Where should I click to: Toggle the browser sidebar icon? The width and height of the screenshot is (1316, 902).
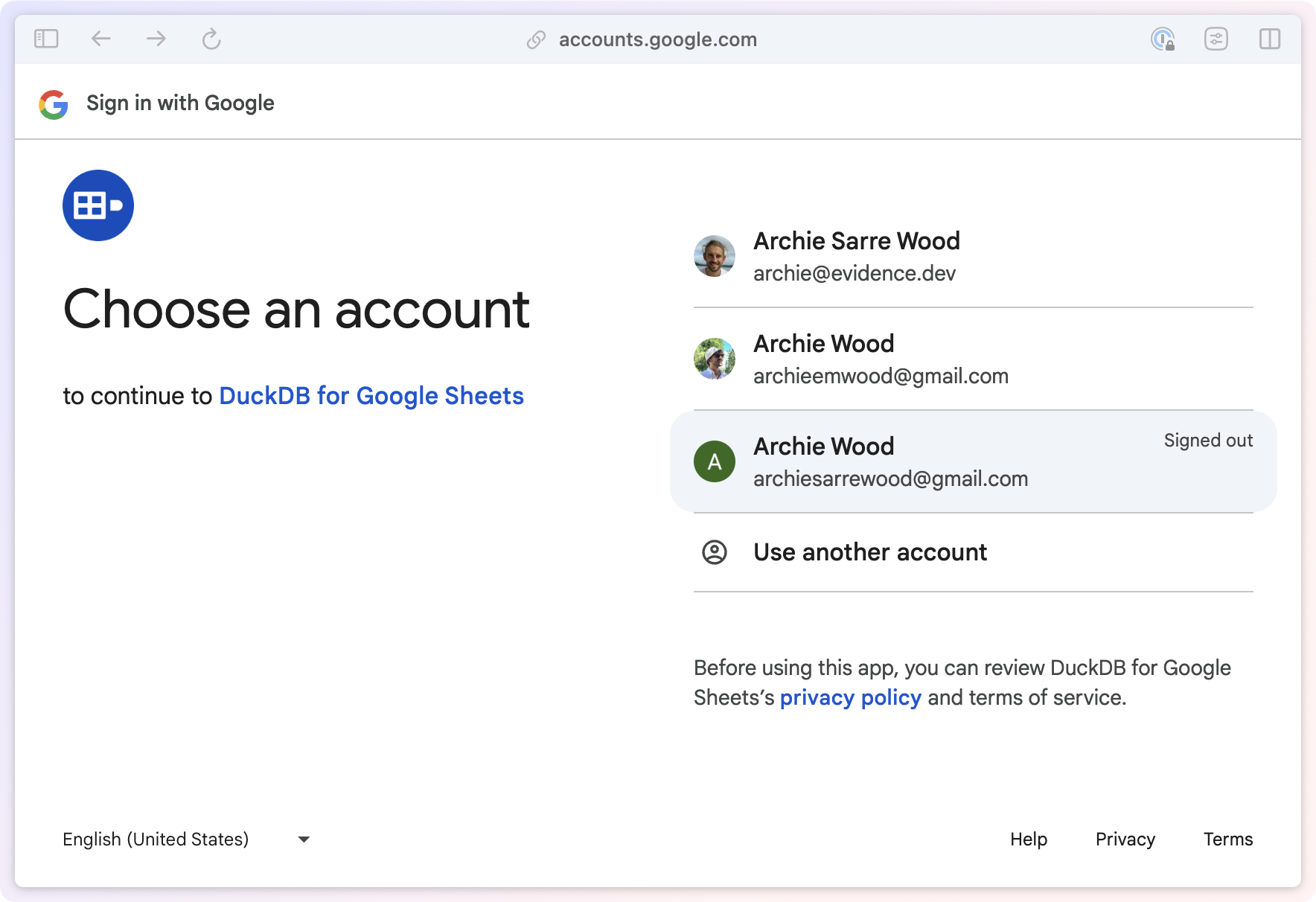tap(46, 39)
